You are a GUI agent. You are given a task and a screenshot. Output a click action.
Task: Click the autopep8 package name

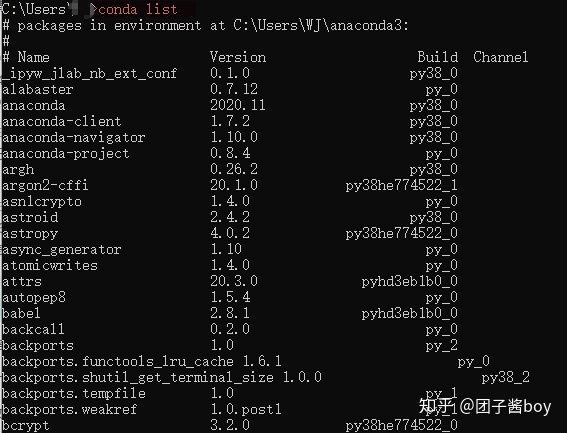pos(34,298)
